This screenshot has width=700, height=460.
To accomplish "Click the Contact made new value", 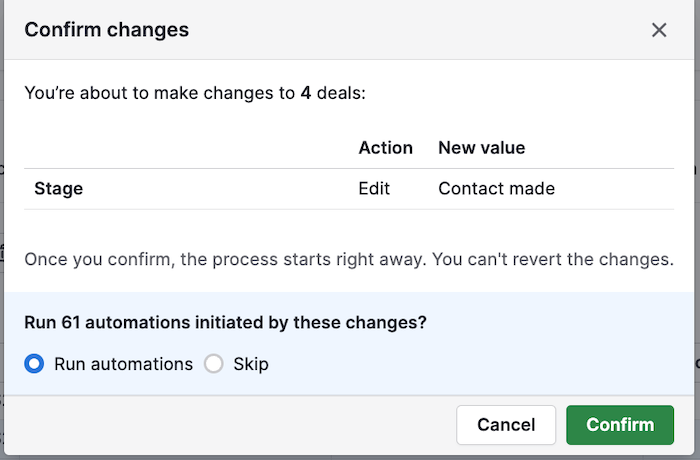I will pyautogui.click(x=496, y=188).
